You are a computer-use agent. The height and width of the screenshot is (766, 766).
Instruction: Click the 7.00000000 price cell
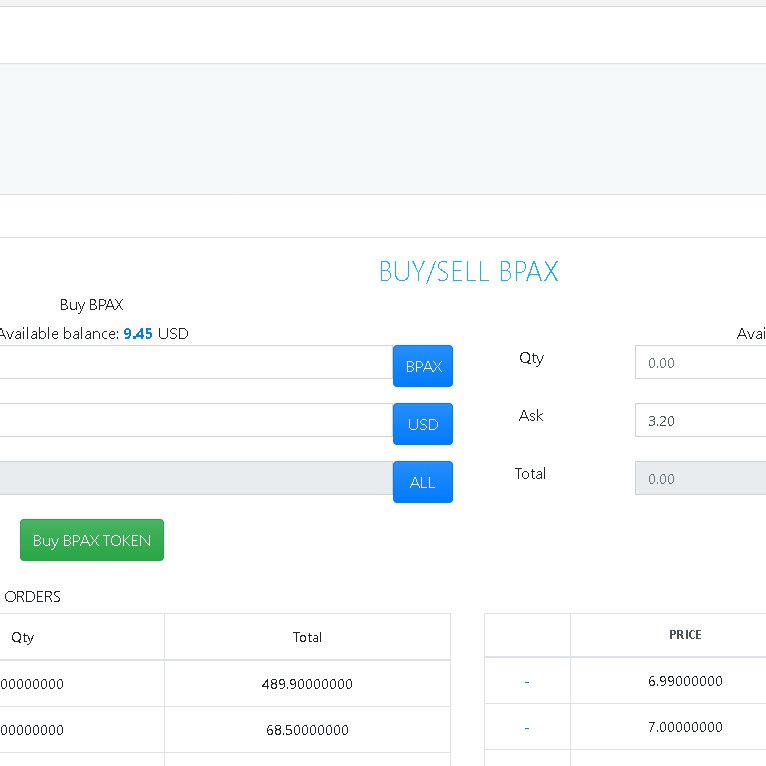tap(685, 727)
